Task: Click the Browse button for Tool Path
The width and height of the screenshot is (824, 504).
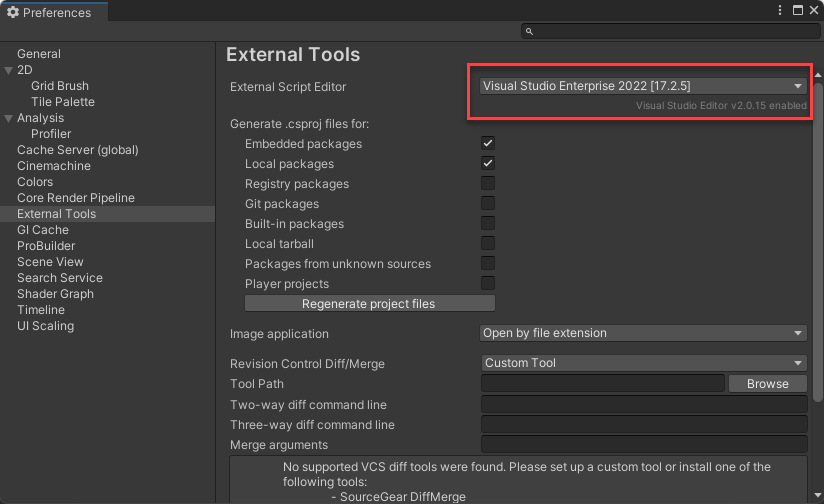Action: click(767, 384)
